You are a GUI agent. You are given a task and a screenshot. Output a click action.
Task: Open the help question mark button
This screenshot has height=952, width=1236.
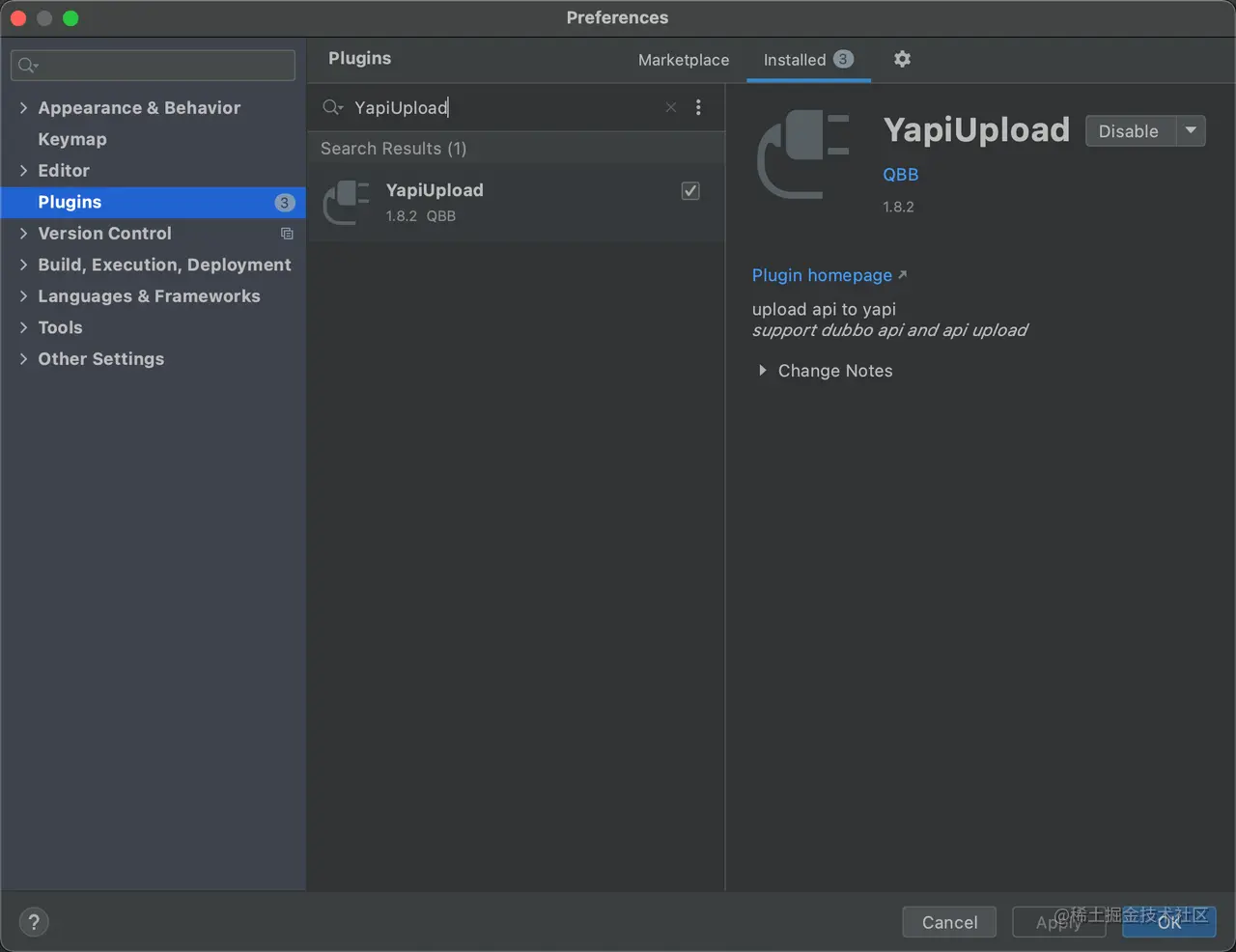(34, 921)
